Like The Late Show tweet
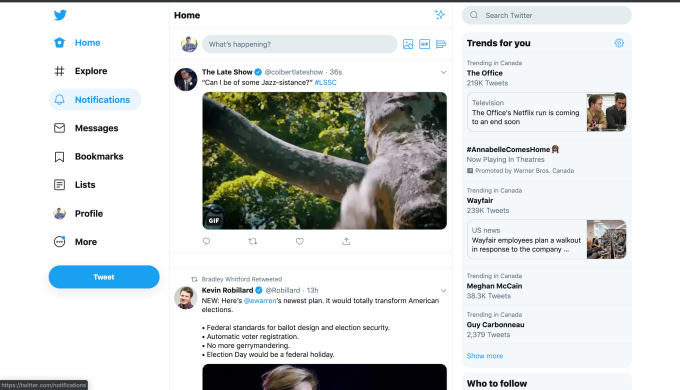Viewport: 680px width, 390px height. (x=300, y=241)
